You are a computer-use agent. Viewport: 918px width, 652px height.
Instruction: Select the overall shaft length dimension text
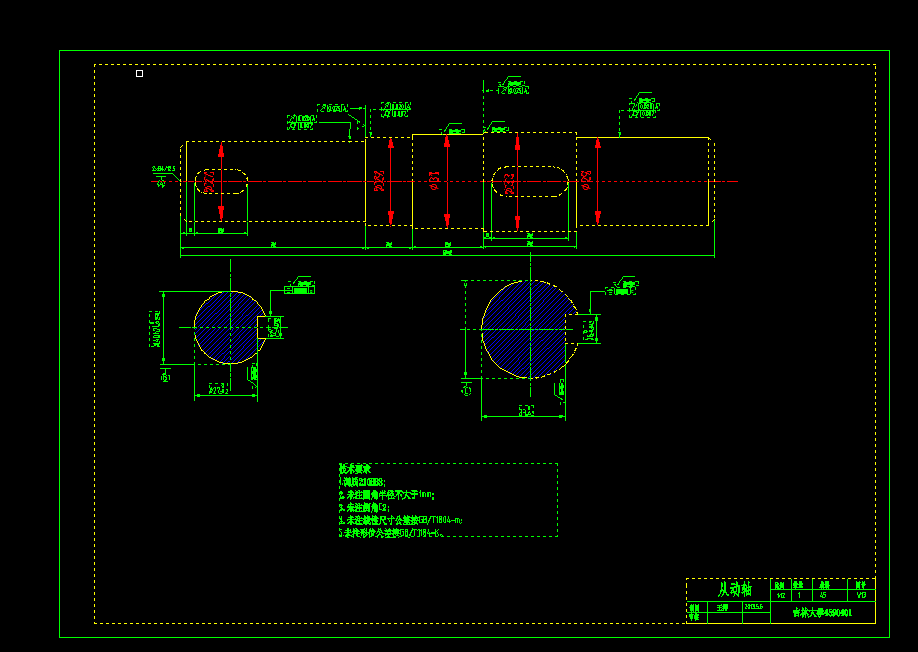[x=447, y=252]
